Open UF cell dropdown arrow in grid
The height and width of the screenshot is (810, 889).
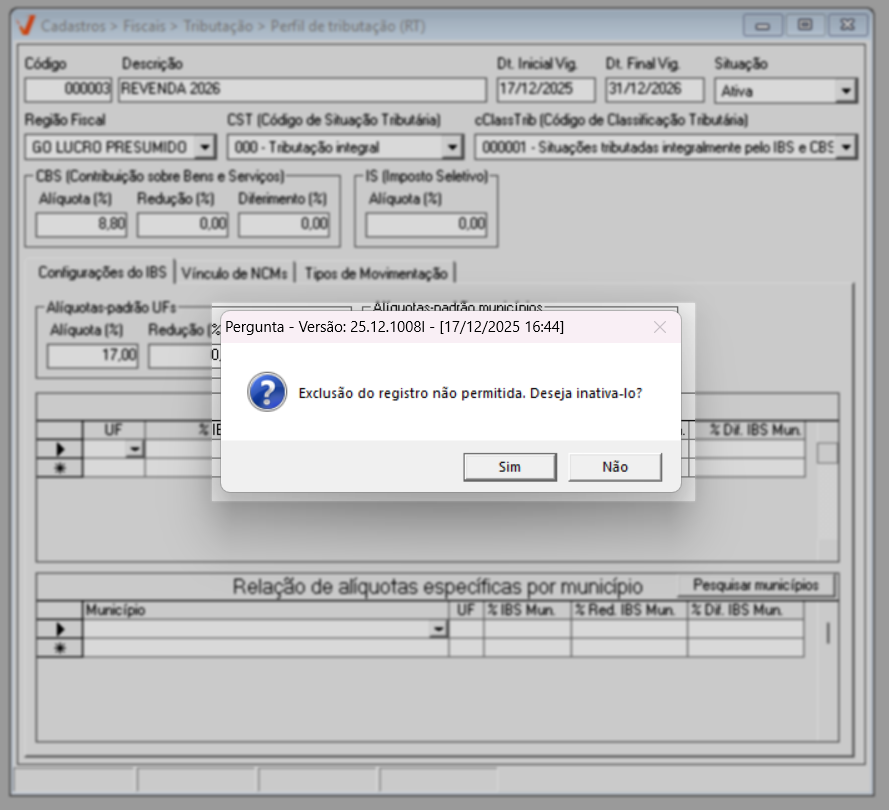coord(135,449)
